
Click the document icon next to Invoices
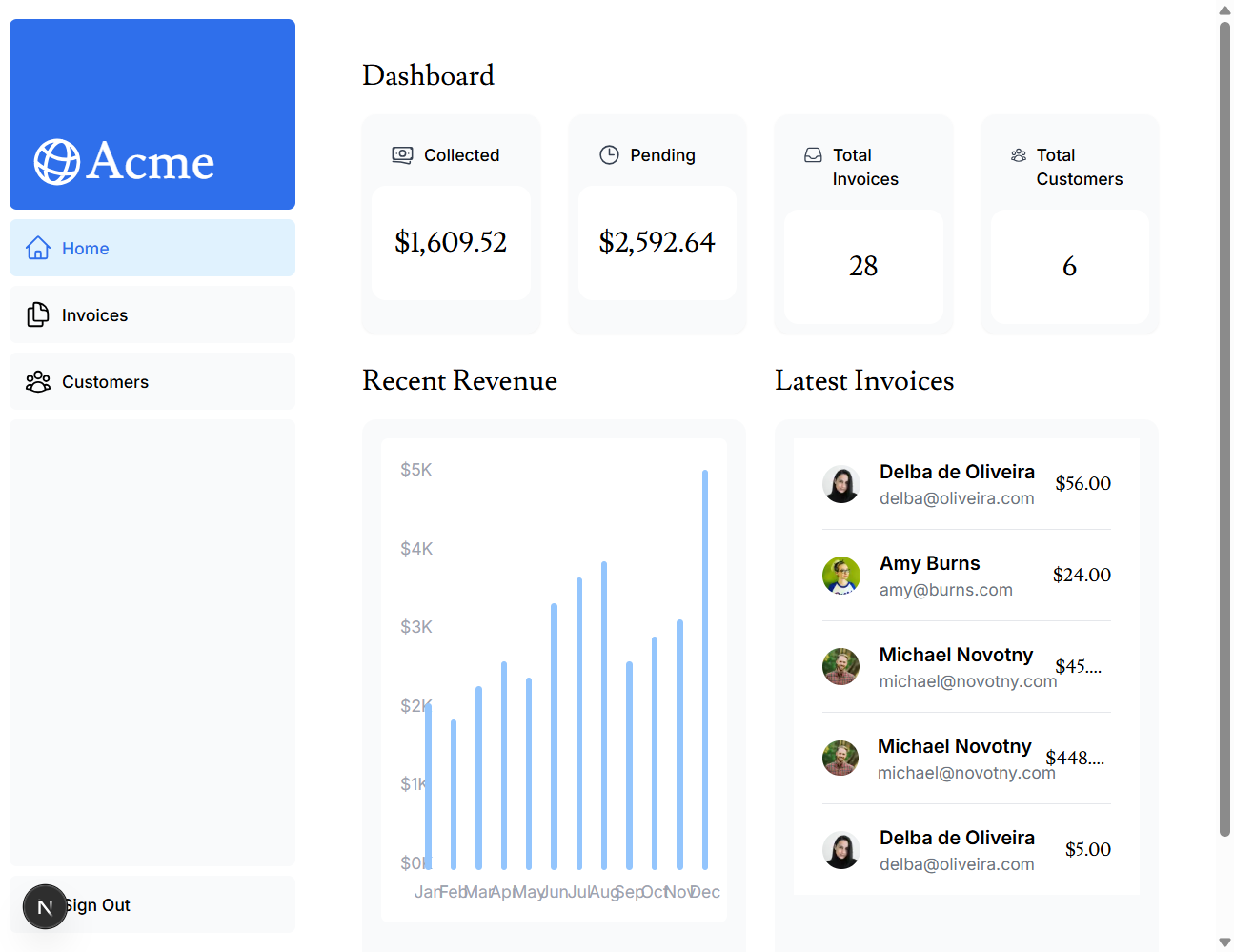38,314
